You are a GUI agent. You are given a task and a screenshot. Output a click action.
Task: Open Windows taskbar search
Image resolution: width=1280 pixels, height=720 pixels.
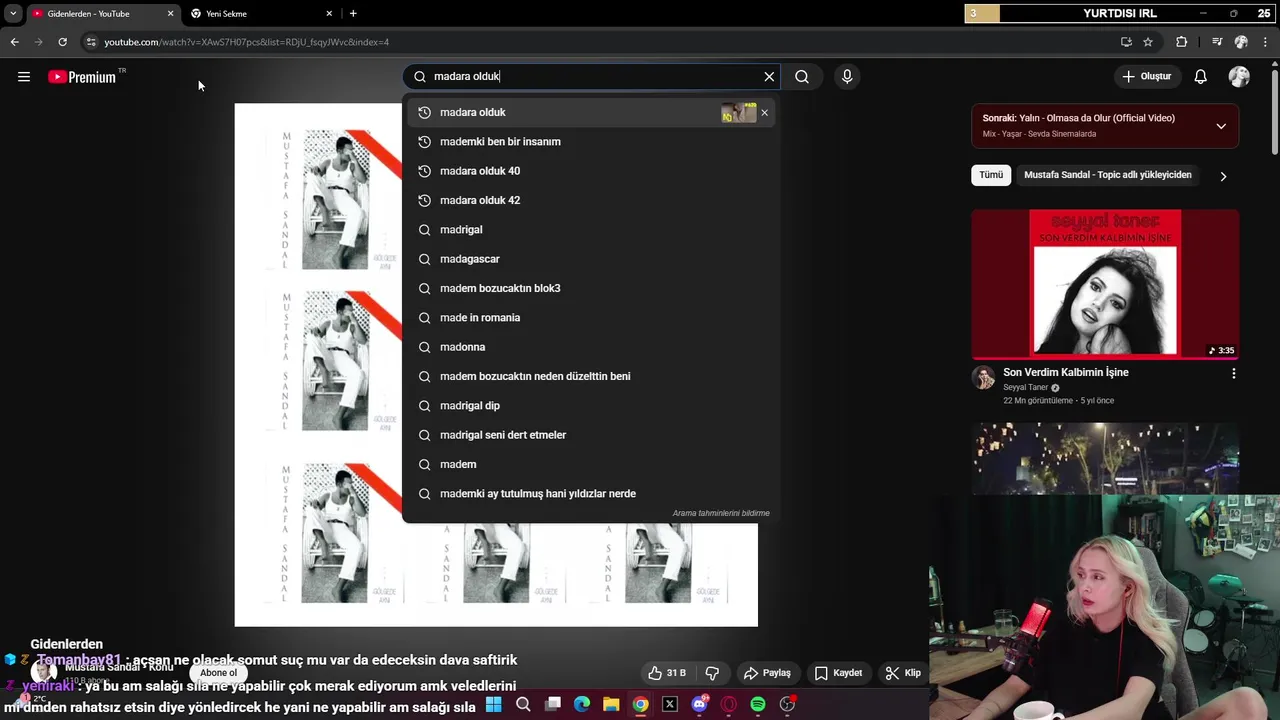tap(523, 705)
